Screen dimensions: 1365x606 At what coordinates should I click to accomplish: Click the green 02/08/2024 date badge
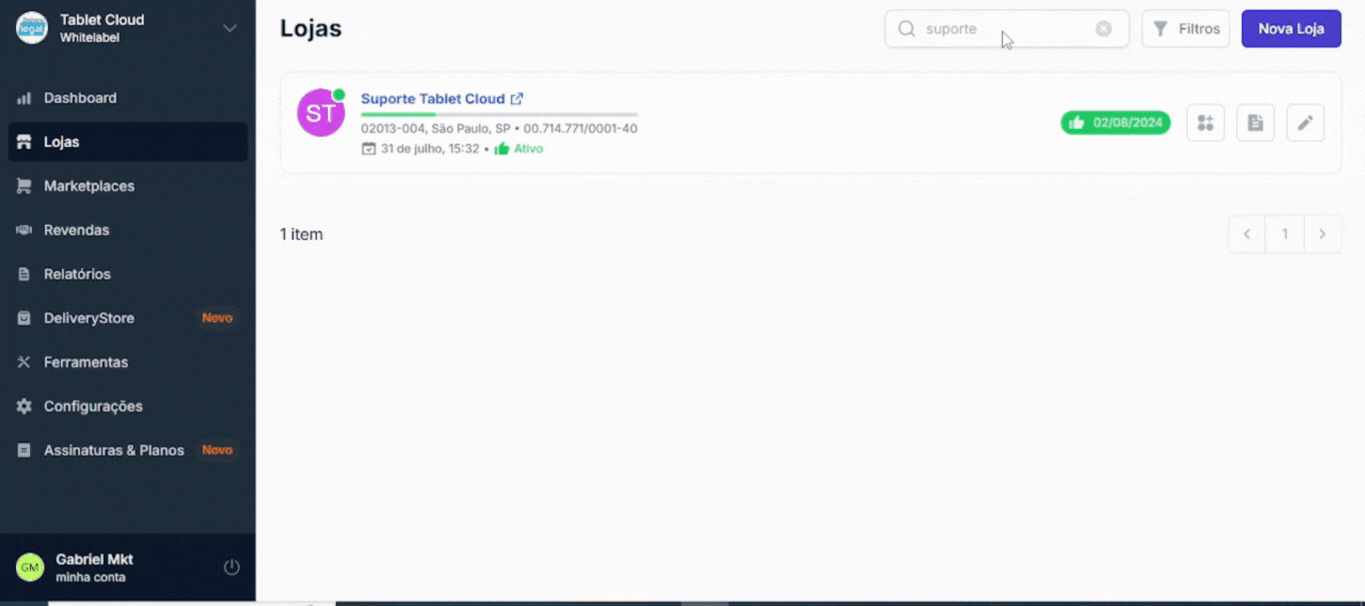pos(1115,123)
